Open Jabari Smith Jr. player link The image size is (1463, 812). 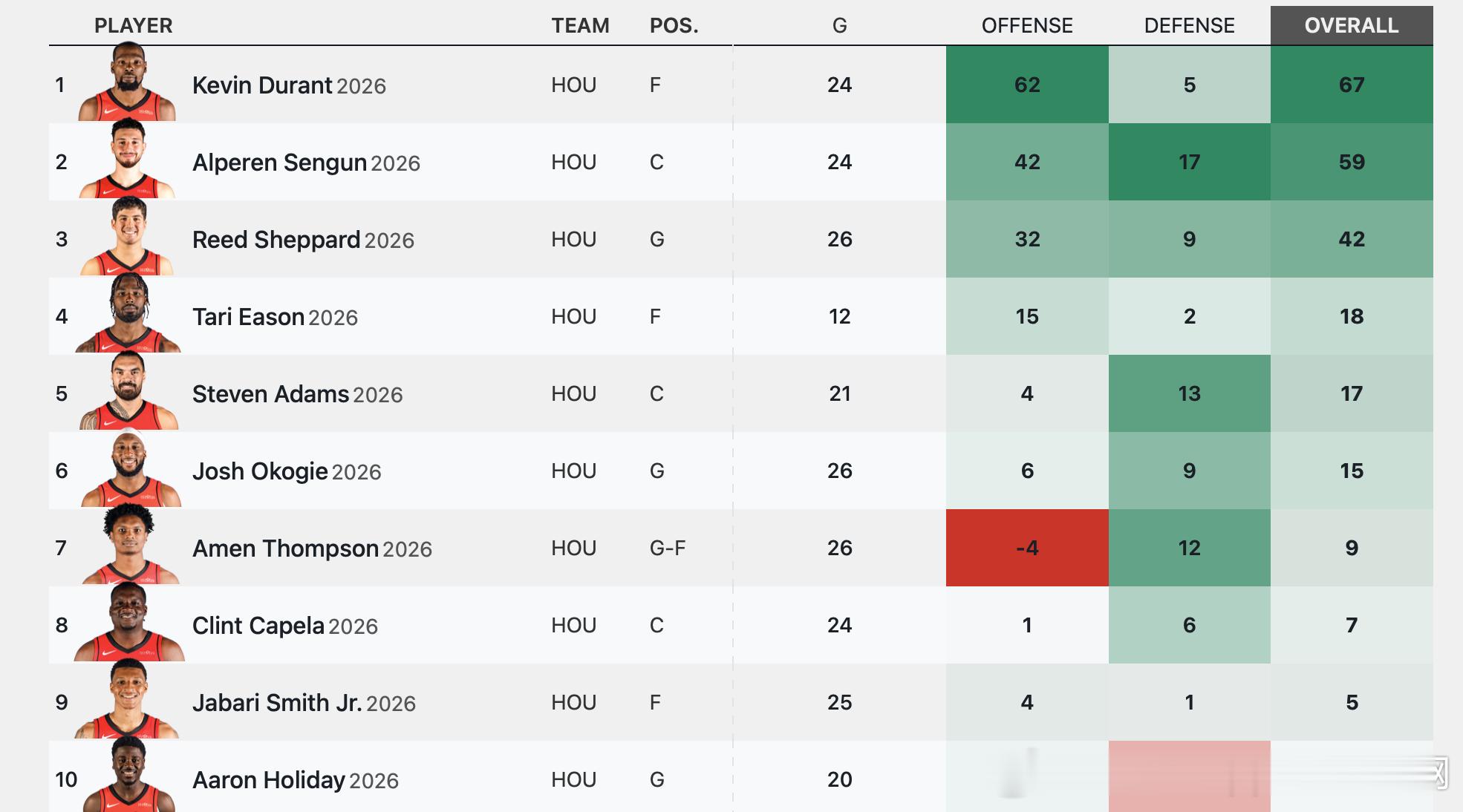(x=276, y=702)
